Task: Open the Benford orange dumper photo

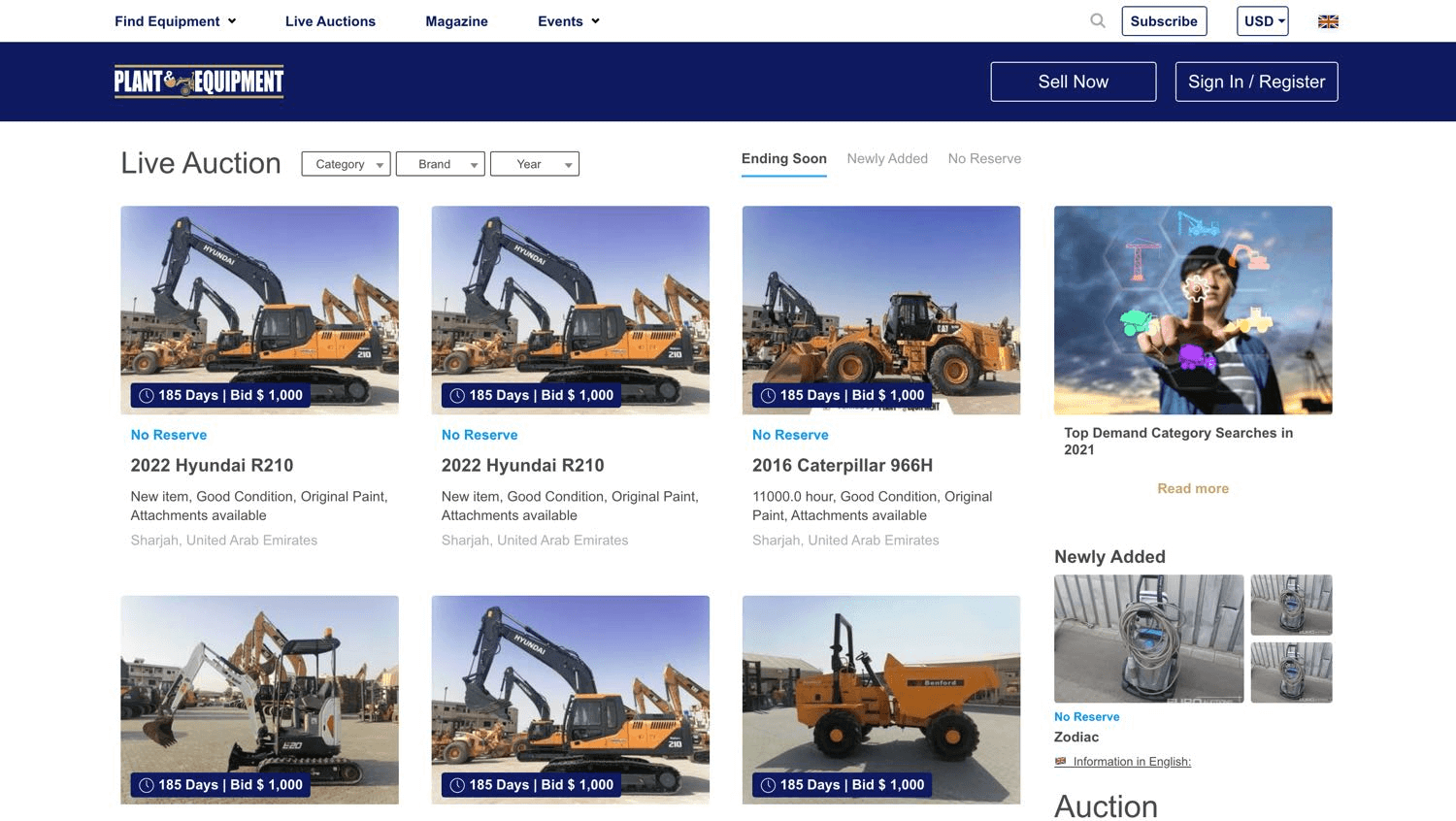Action: pos(881,700)
